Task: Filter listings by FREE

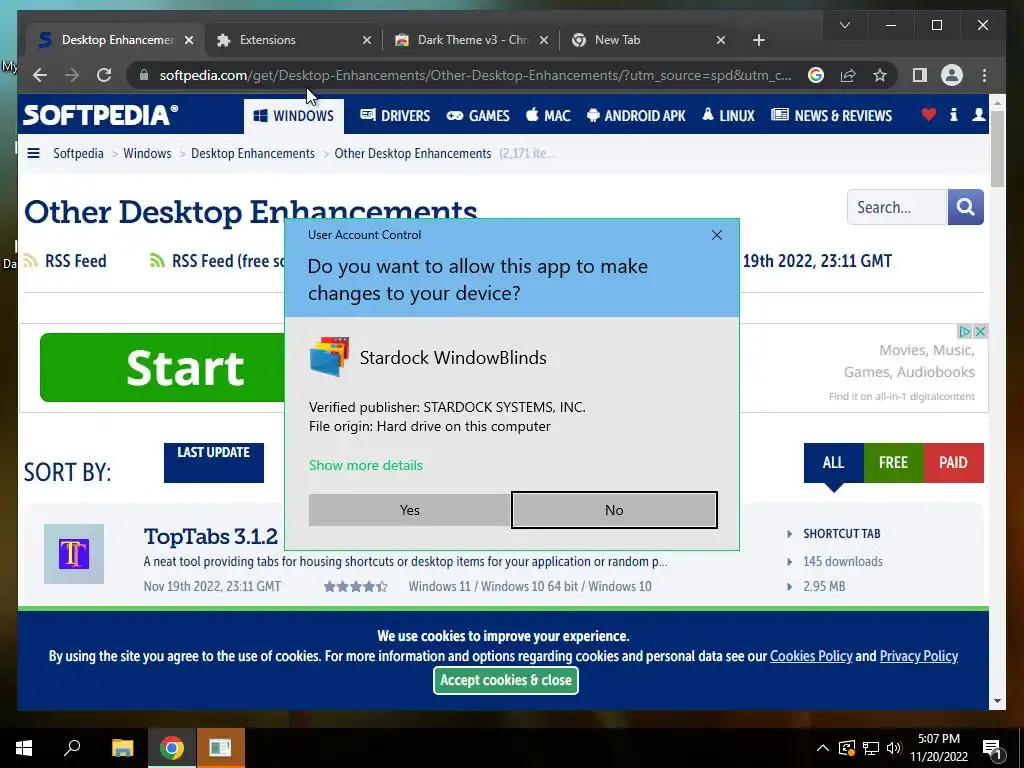Action: click(893, 462)
